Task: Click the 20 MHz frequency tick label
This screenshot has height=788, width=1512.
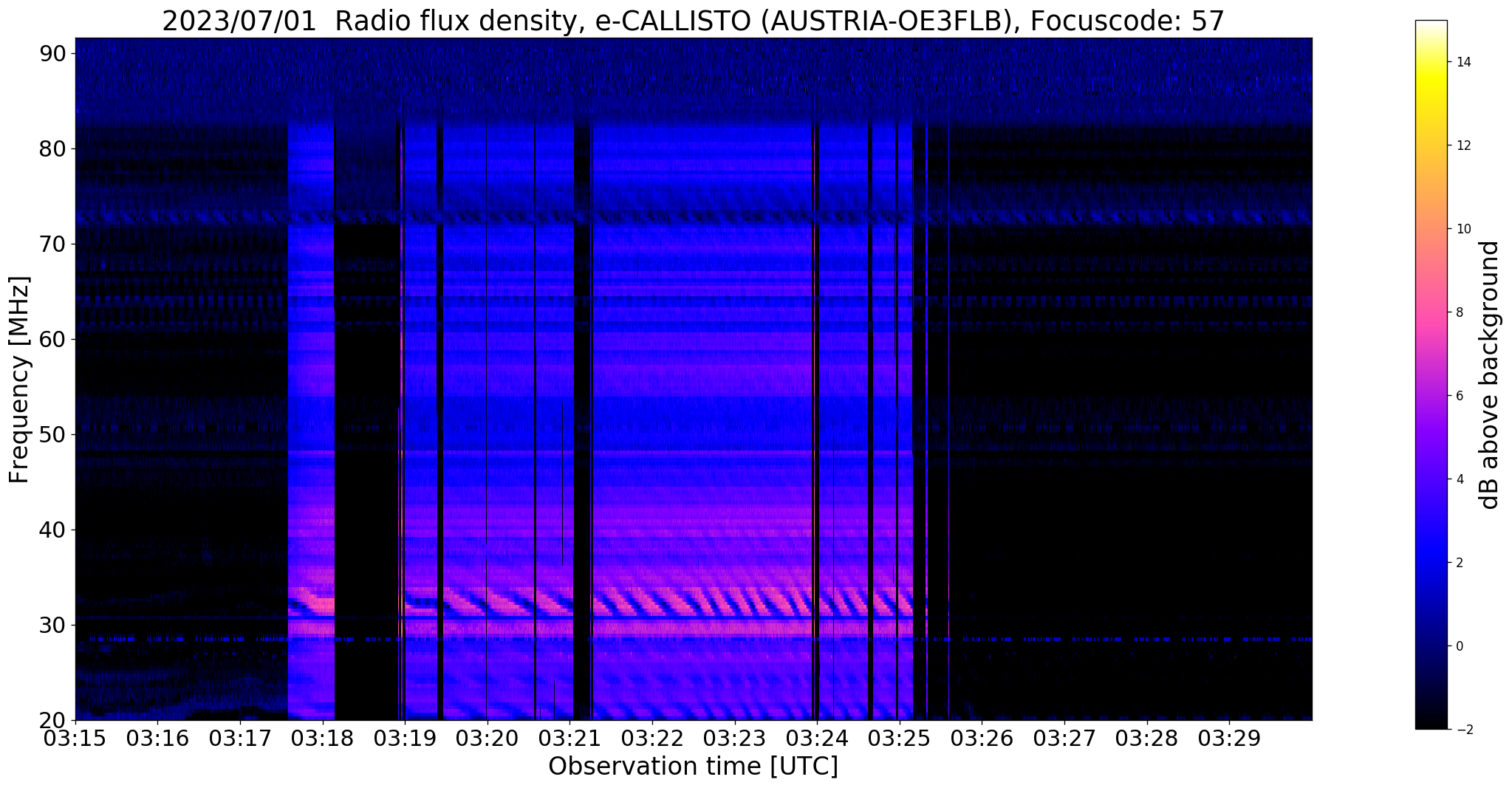Action: 52,720
